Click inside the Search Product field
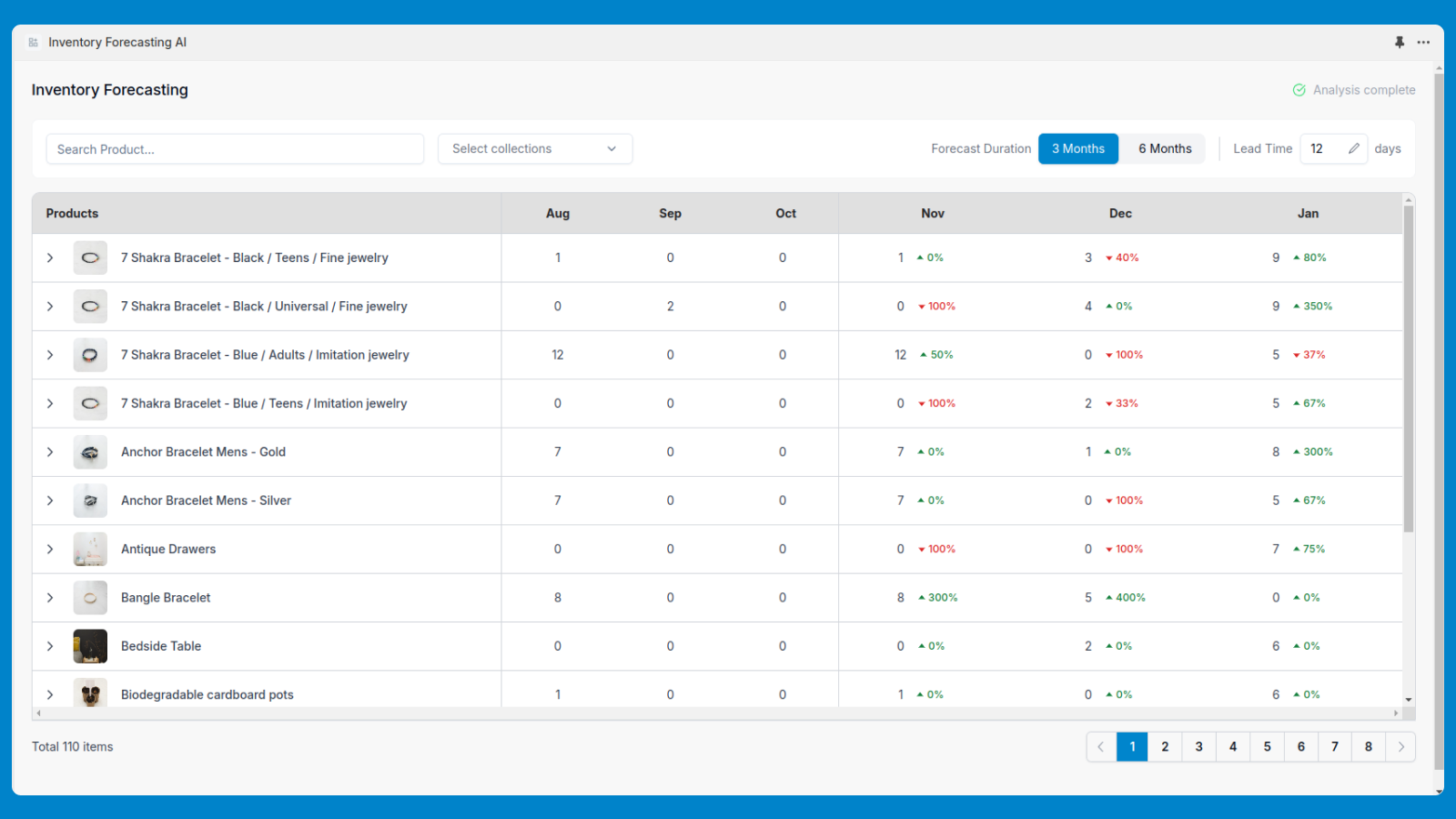Screen dimensions: 1456x819 [235, 148]
